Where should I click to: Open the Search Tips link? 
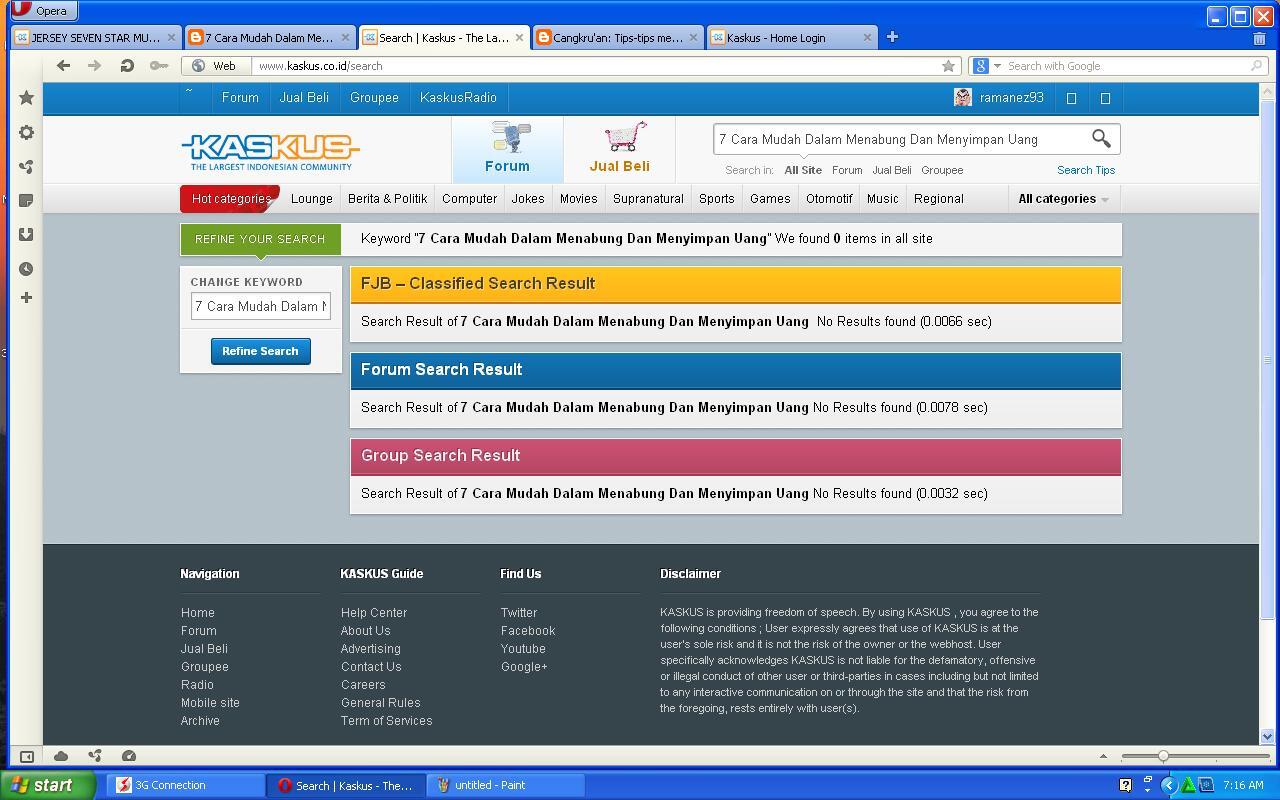pyautogui.click(x=1086, y=170)
